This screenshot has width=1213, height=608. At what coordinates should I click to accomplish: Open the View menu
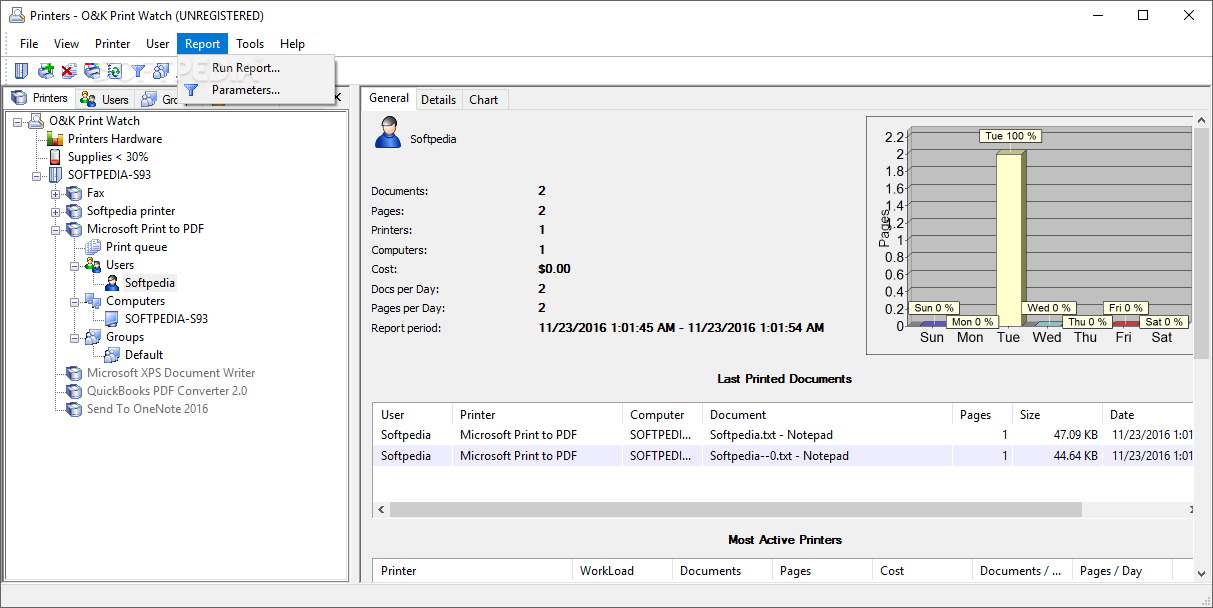pos(67,44)
